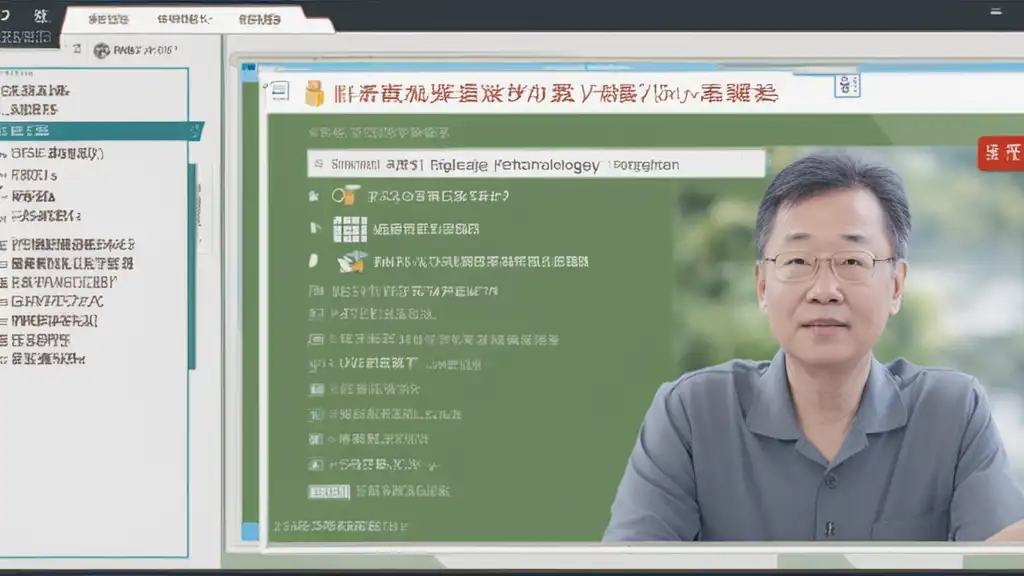Click the small boxed icon right of the red title

[847, 86]
